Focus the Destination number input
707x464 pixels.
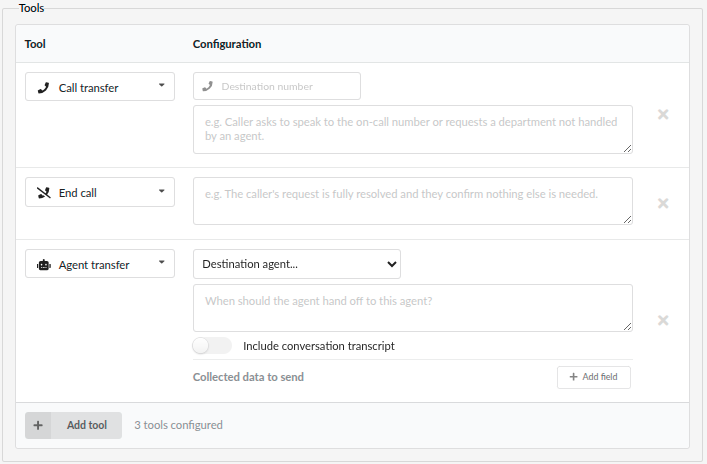[x=277, y=86]
